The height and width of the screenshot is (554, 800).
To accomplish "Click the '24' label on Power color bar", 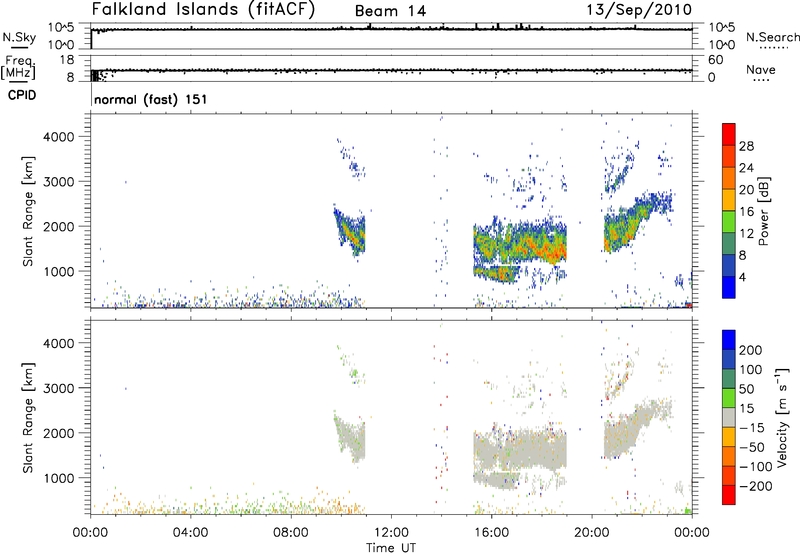I will (x=746, y=168).
